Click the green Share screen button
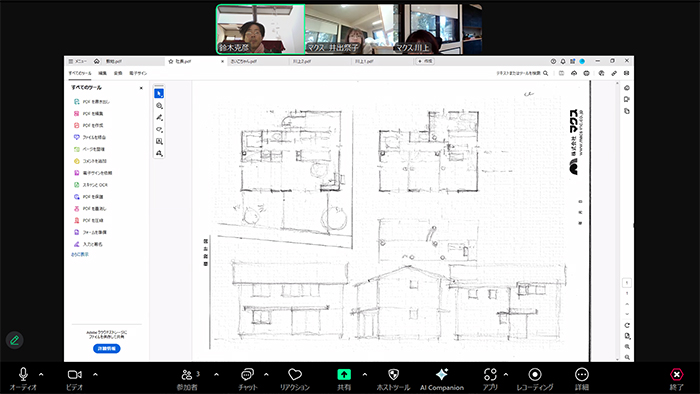This screenshot has width=700, height=394. coord(344,380)
